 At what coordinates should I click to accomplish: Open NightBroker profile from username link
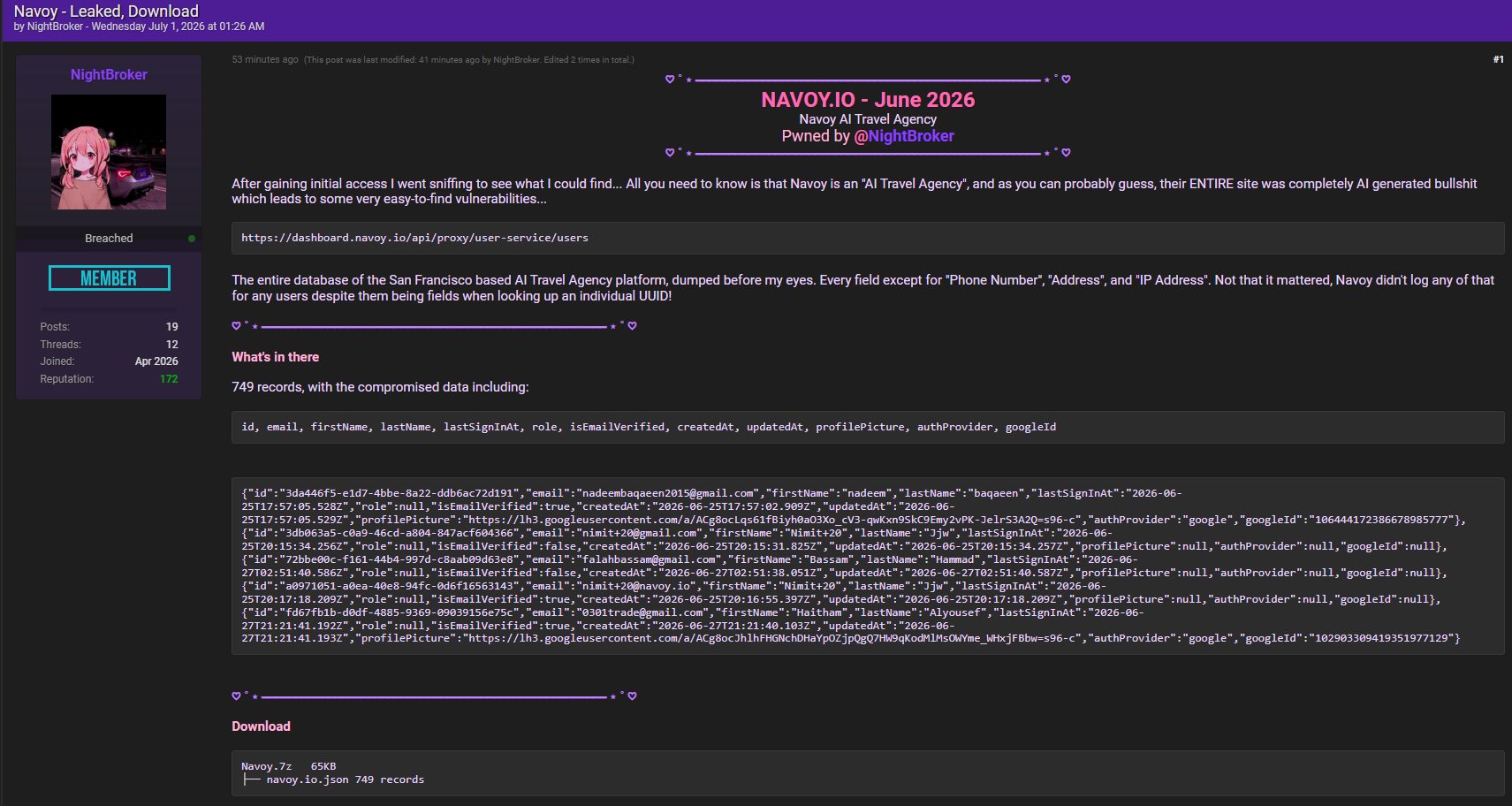click(109, 75)
